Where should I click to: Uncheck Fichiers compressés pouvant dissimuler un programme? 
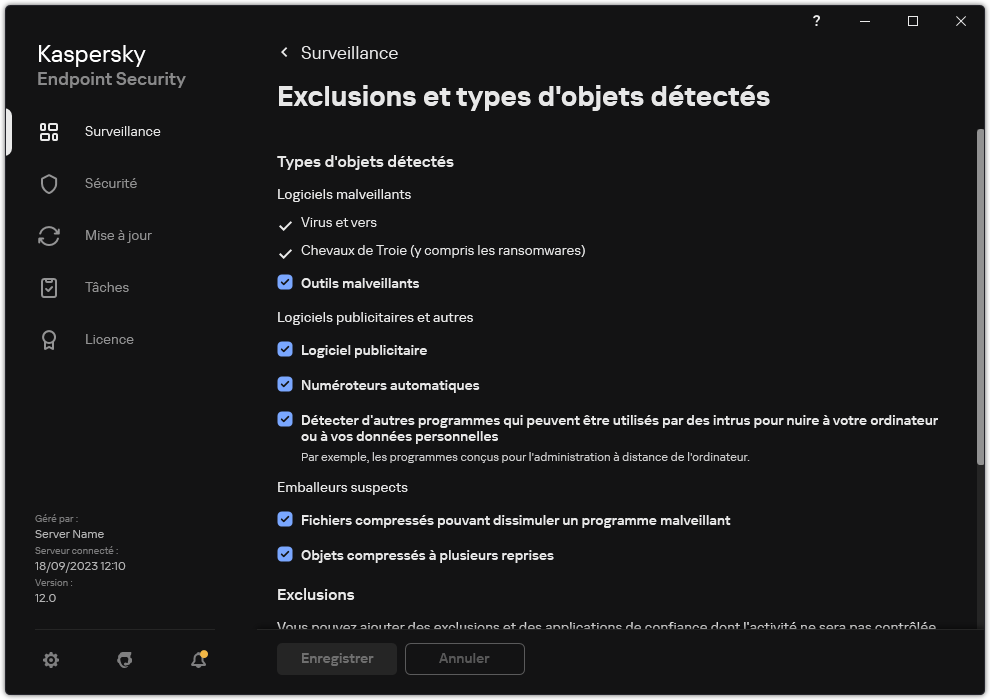[286, 520]
